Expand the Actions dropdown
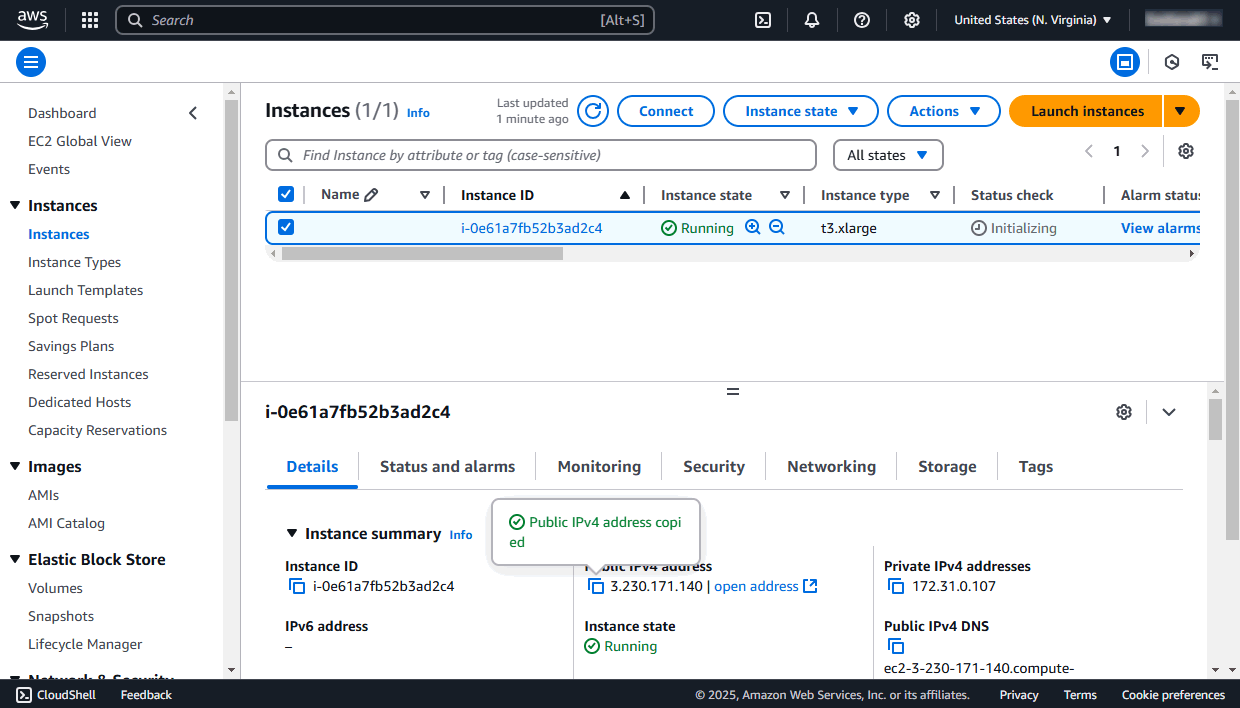 pos(943,111)
